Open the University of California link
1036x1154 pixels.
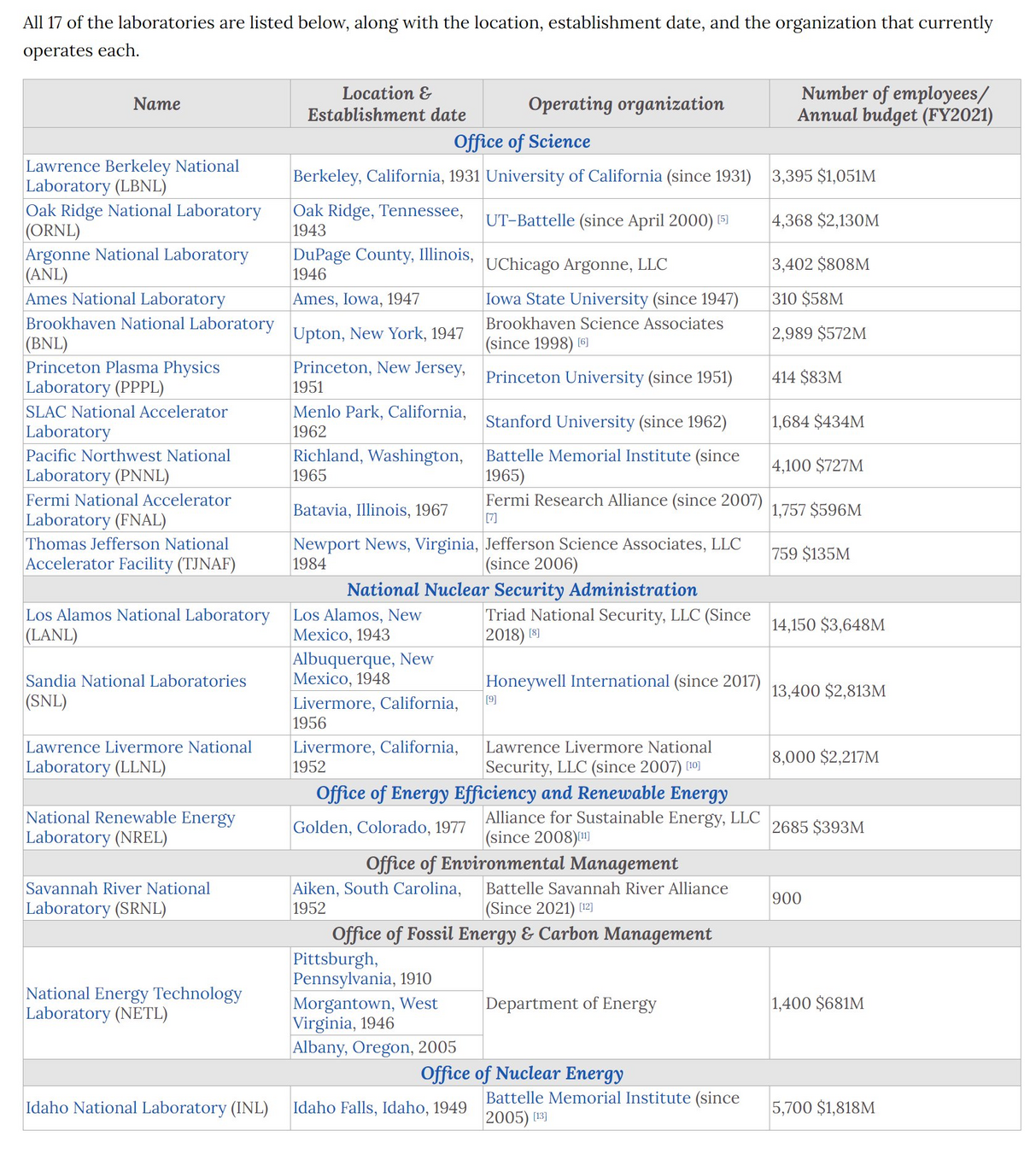(x=574, y=176)
